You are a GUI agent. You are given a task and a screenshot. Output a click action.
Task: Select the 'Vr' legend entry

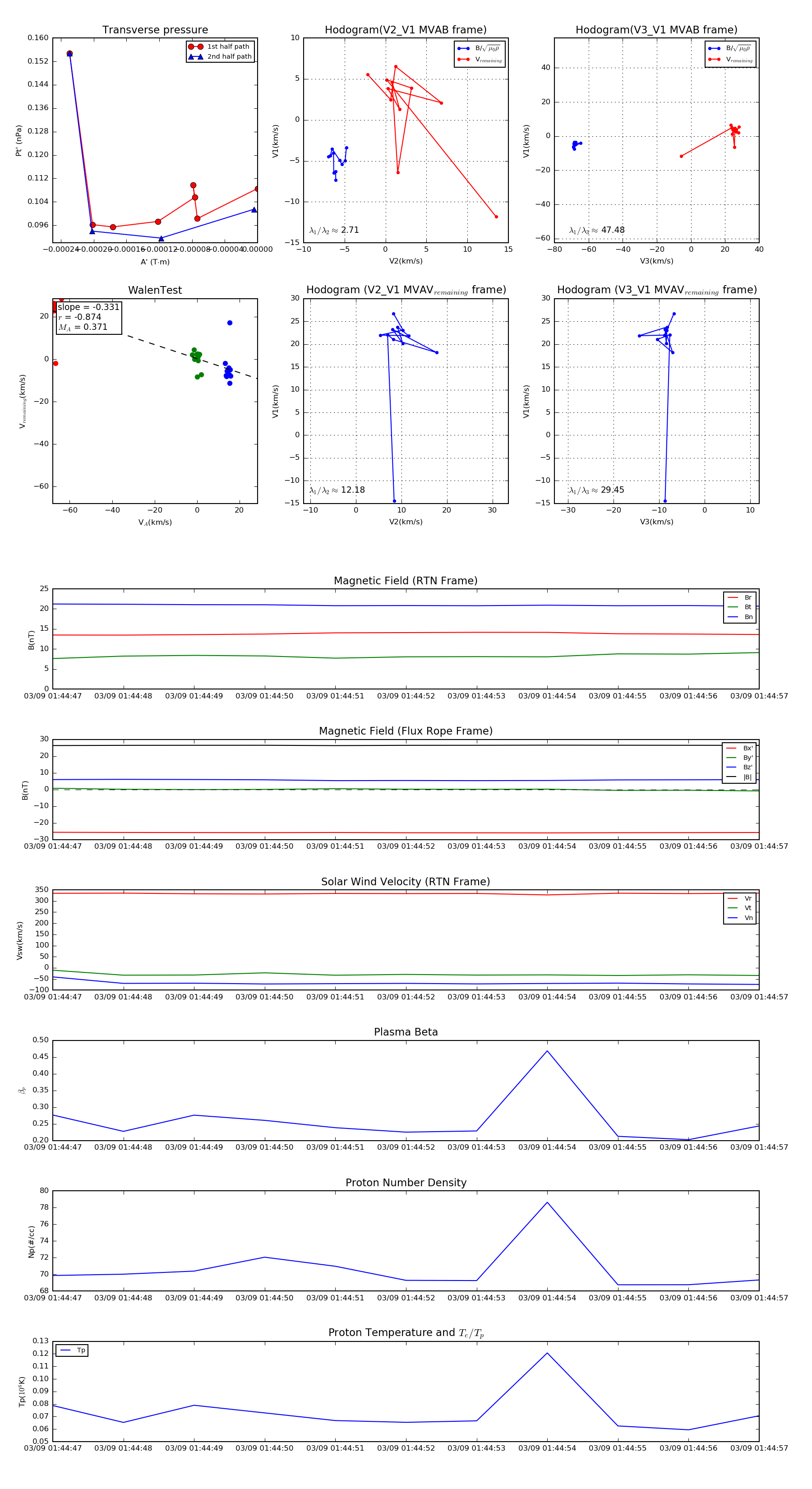[x=740, y=898]
